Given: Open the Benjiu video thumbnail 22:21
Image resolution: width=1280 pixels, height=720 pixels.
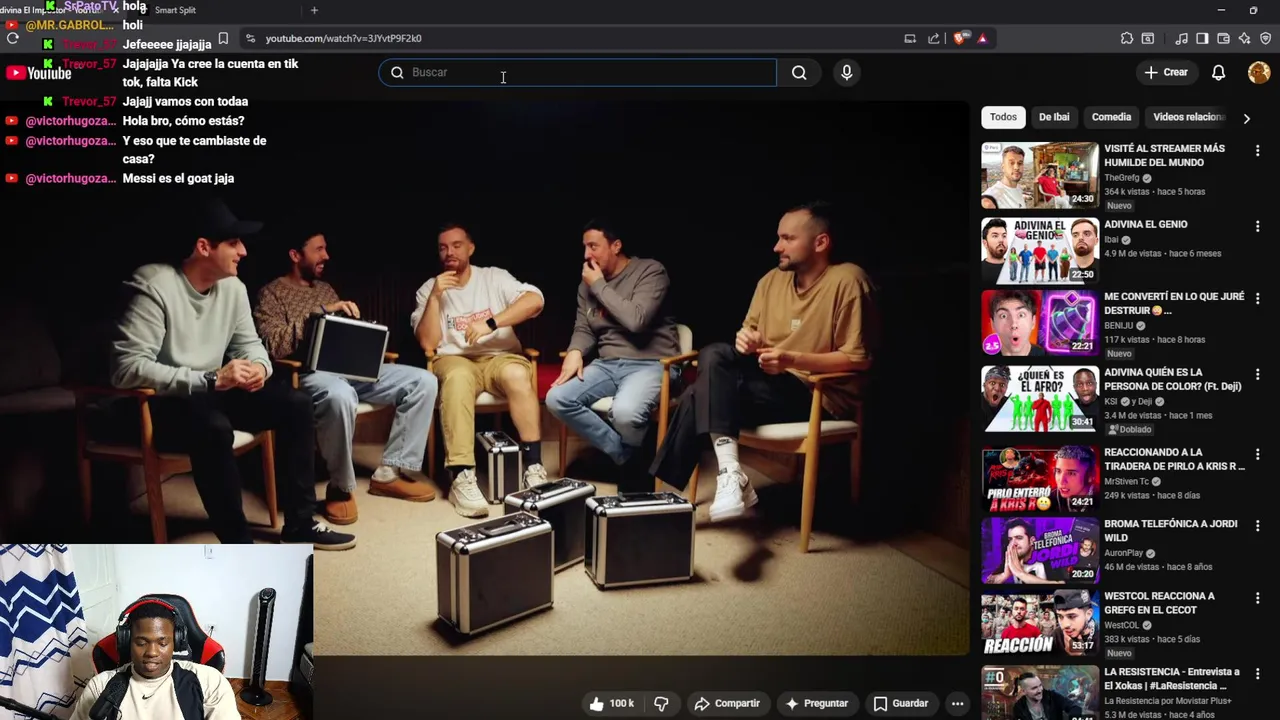Looking at the screenshot, I should pos(1040,323).
